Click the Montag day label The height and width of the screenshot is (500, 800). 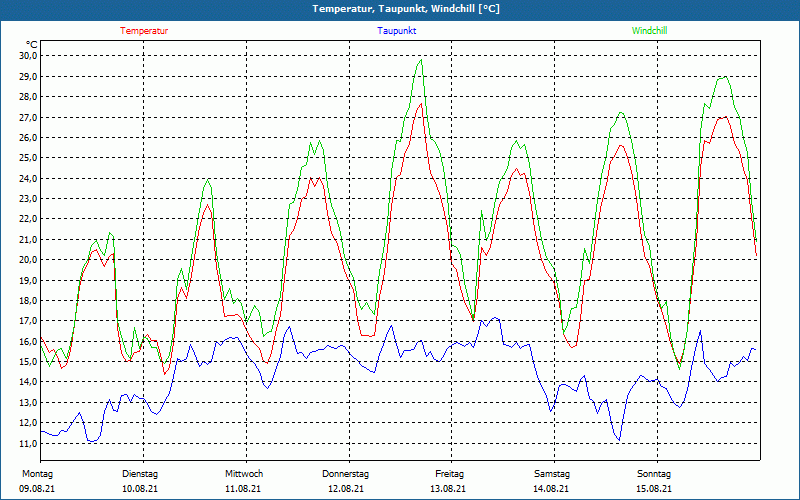pos(37,474)
